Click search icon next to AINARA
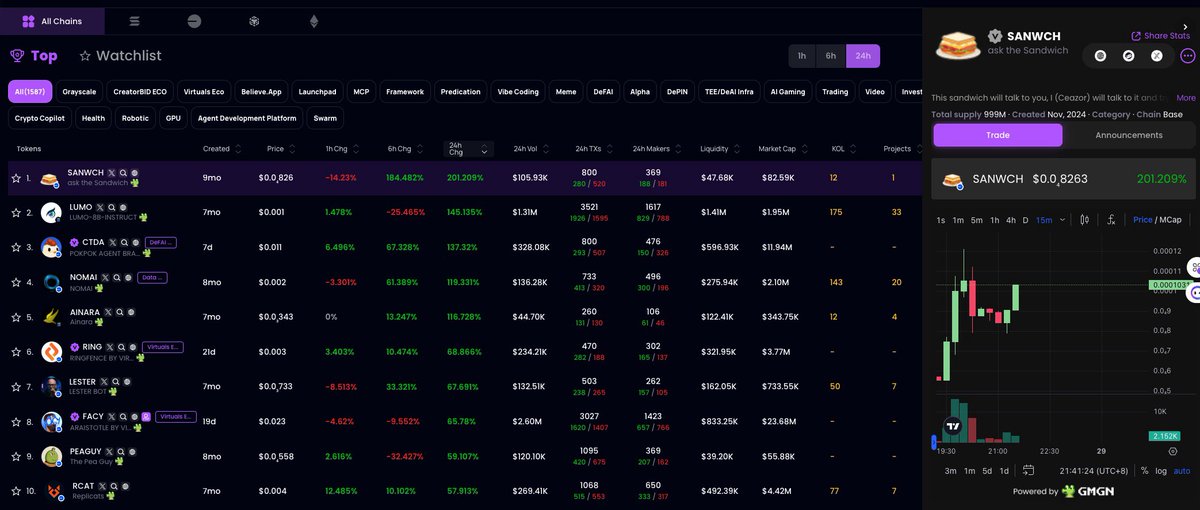The image size is (1200, 510). 120,312
